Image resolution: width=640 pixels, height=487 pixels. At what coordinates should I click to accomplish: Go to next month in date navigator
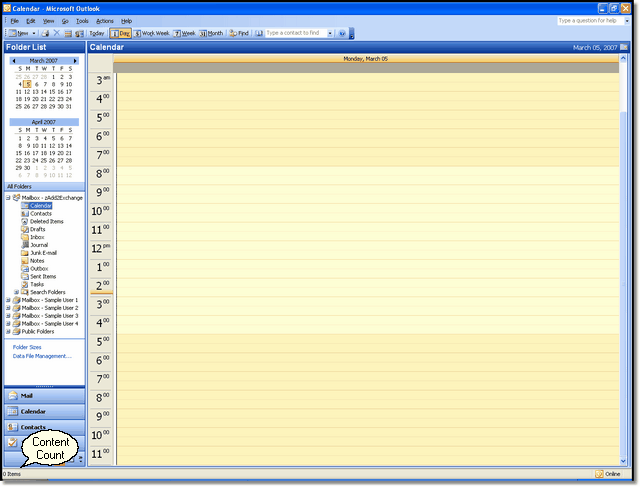coord(75,61)
